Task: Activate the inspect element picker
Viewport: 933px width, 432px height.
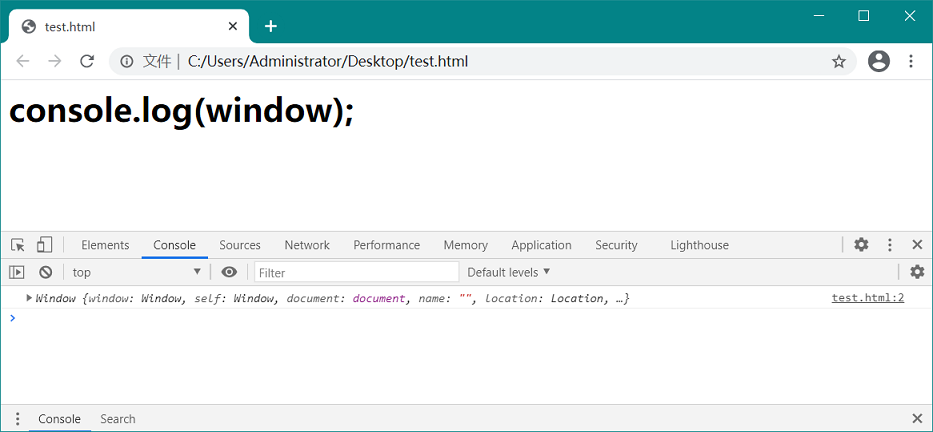Action: point(18,245)
